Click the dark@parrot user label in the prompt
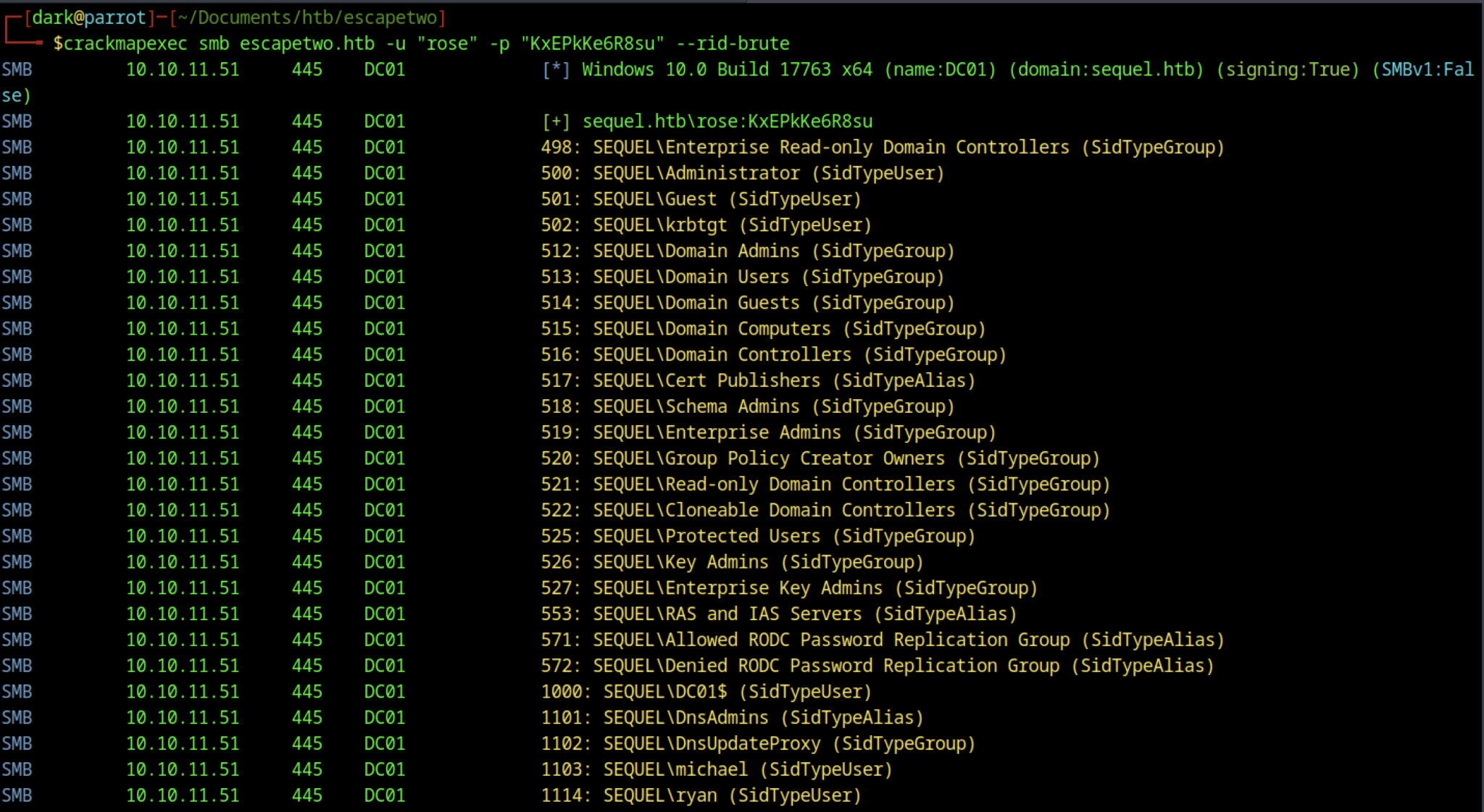Viewport: 1484px width, 812px height. (x=89, y=17)
